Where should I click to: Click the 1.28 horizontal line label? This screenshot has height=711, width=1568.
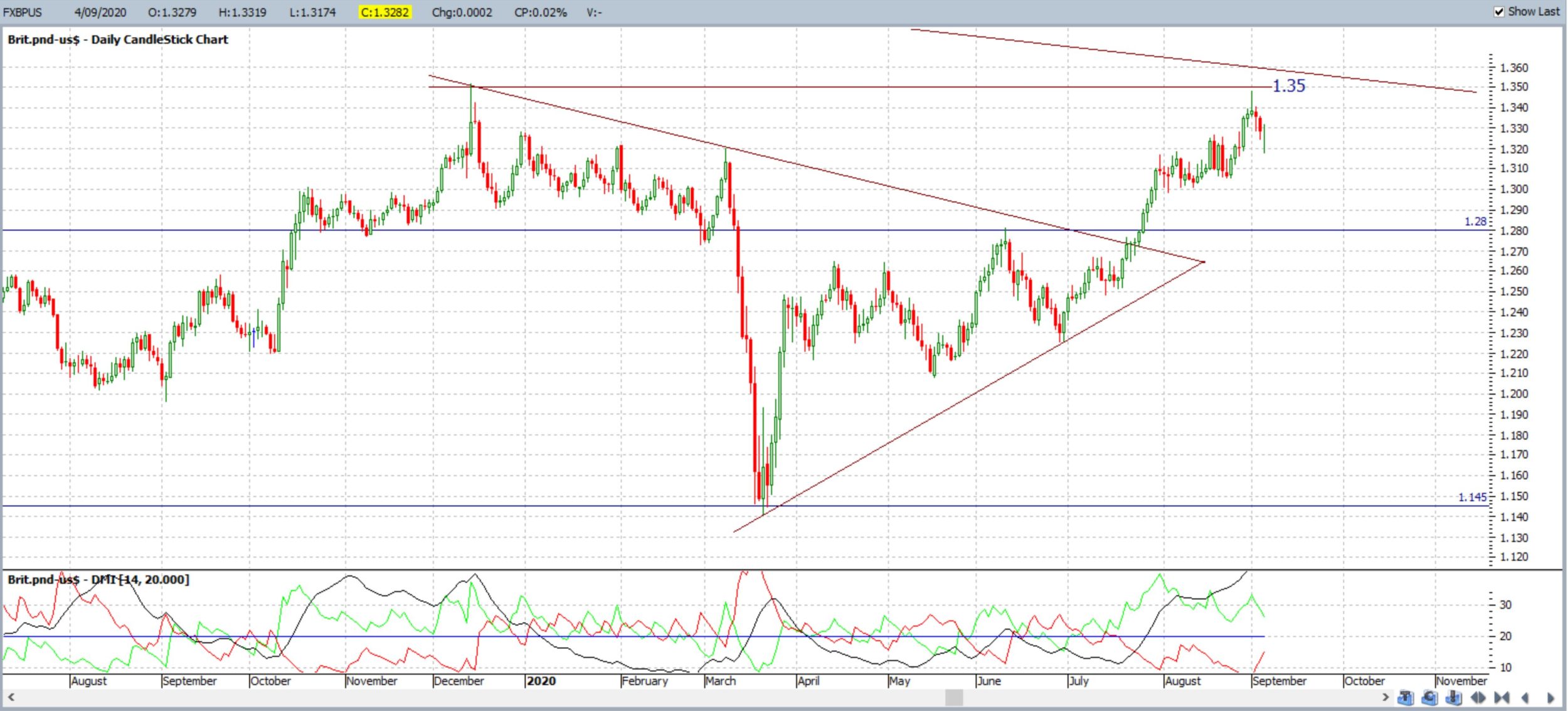pyautogui.click(x=1475, y=222)
